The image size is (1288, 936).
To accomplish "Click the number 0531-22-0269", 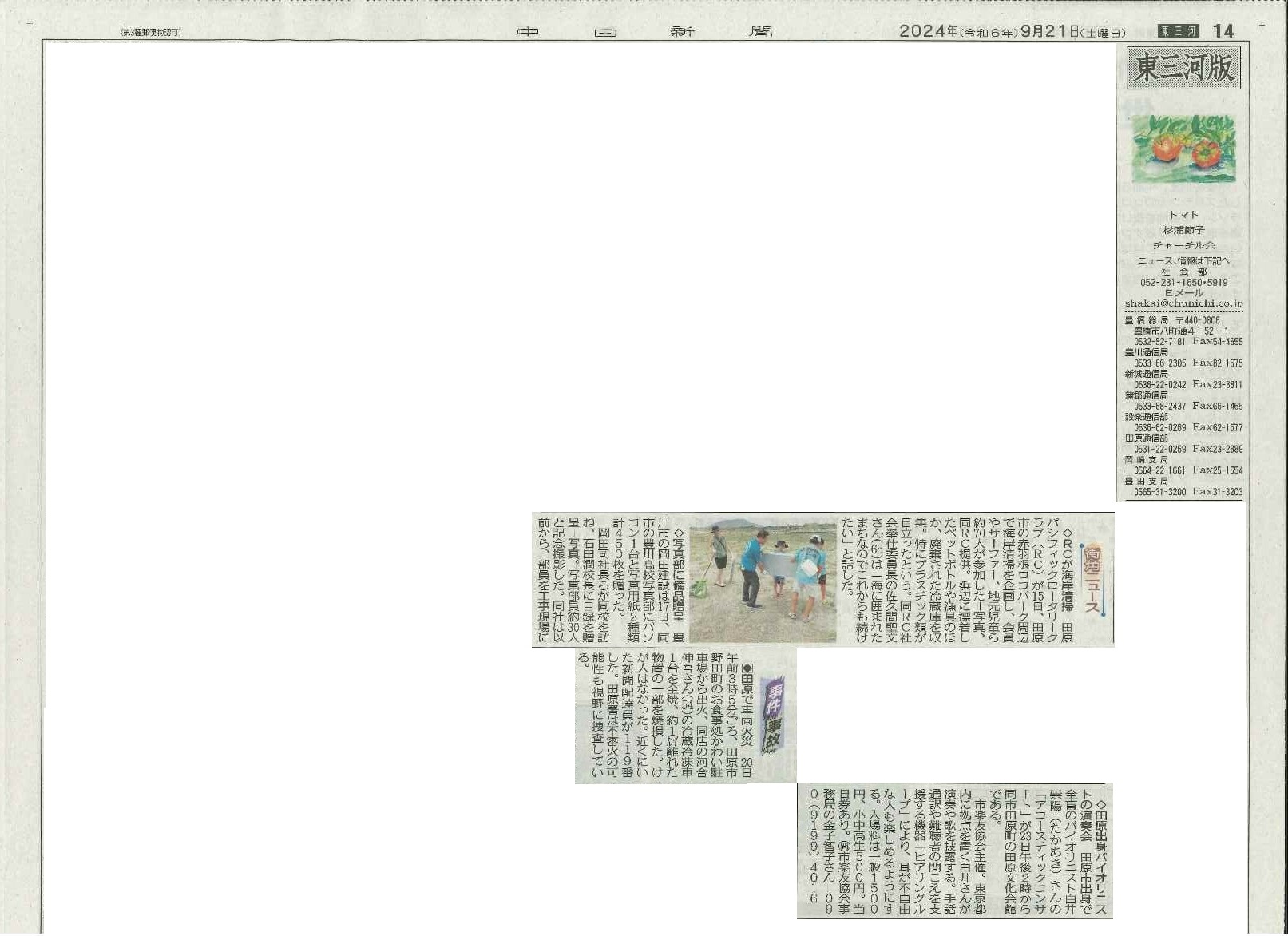I will [1159, 450].
